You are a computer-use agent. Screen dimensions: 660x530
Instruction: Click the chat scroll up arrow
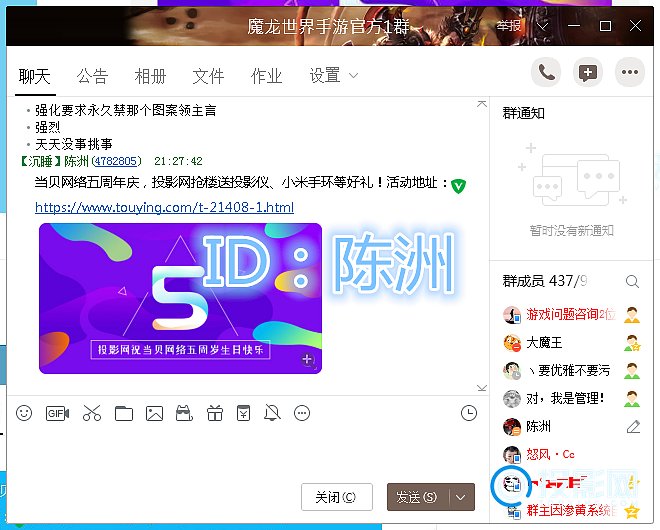pos(482,104)
